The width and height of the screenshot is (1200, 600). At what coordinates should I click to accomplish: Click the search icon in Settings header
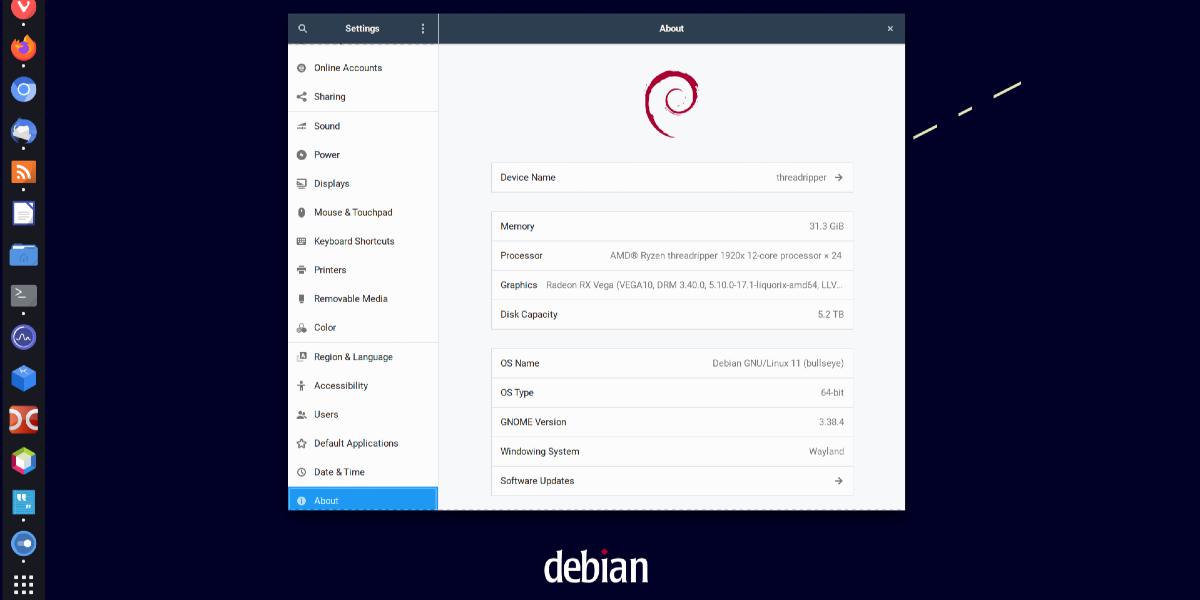coord(303,29)
